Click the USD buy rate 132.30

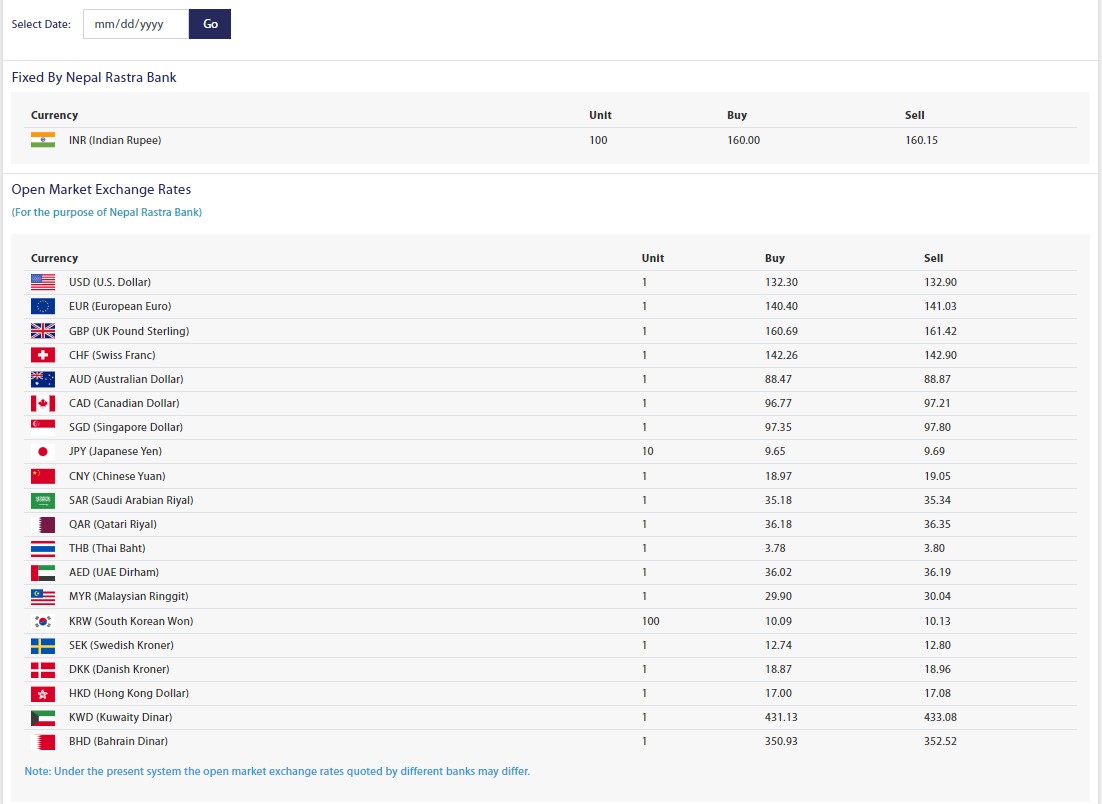tap(782, 282)
